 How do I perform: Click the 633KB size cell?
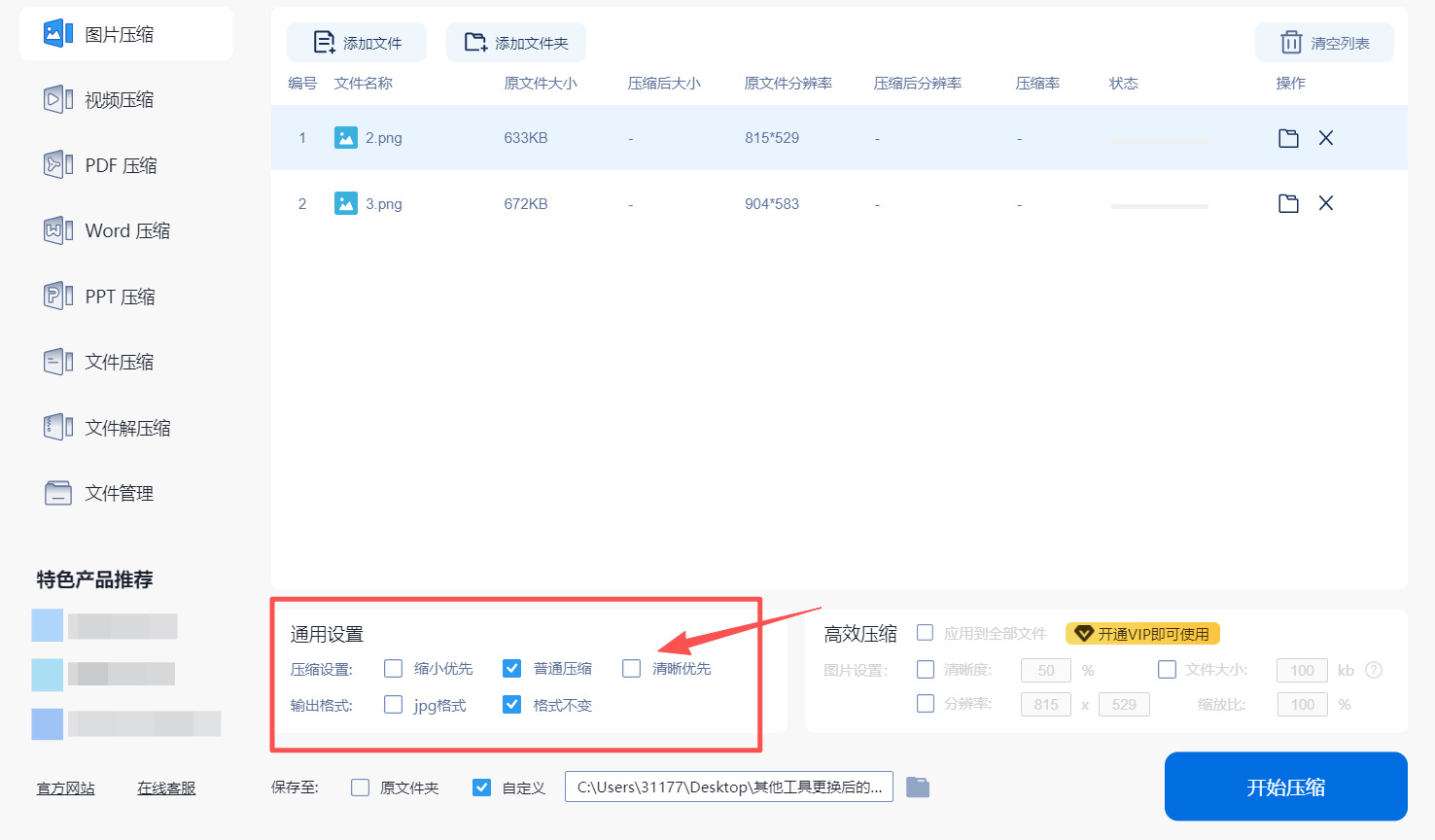point(526,138)
